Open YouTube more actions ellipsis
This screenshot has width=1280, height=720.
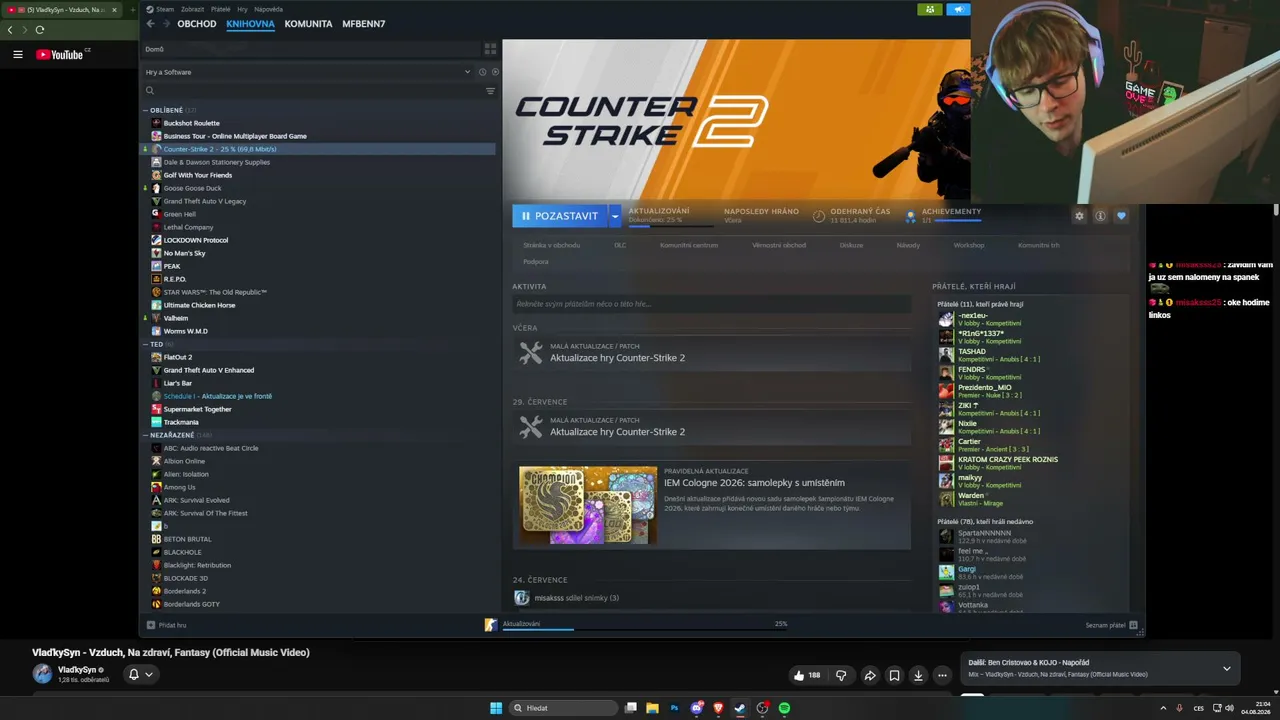[942, 675]
